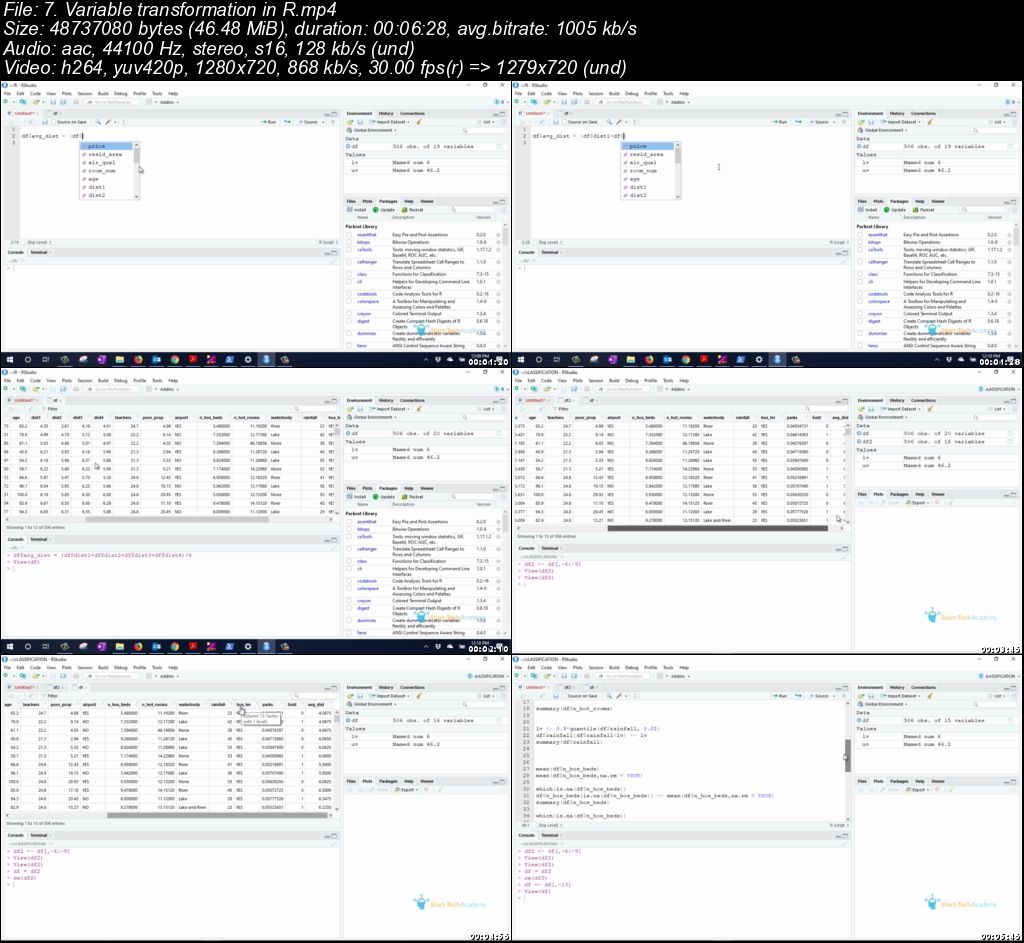The width and height of the screenshot is (1024, 943).
Task: Click Environment search field in 00:01:20 frame
Action: [482, 130]
